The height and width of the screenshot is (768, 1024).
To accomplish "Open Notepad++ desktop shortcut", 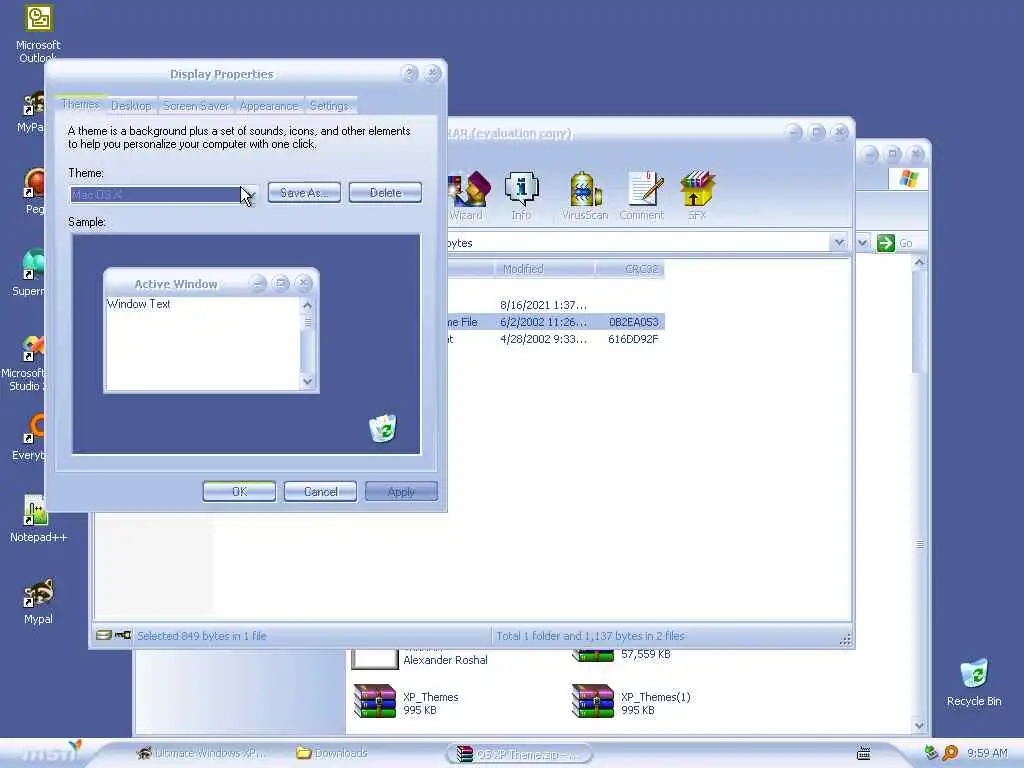I will [38, 519].
